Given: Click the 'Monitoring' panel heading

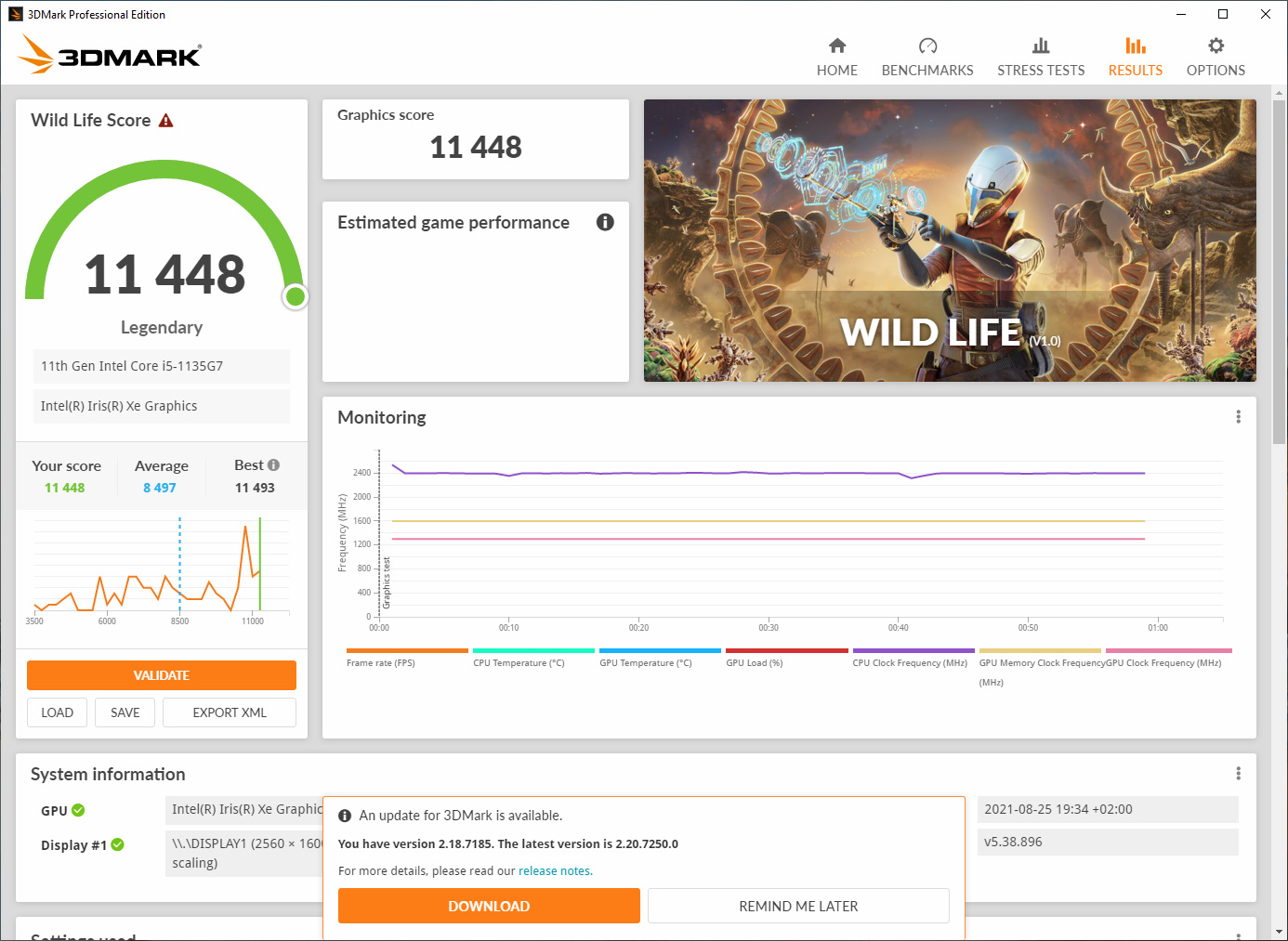Looking at the screenshot, I should [x=382, y=417].
